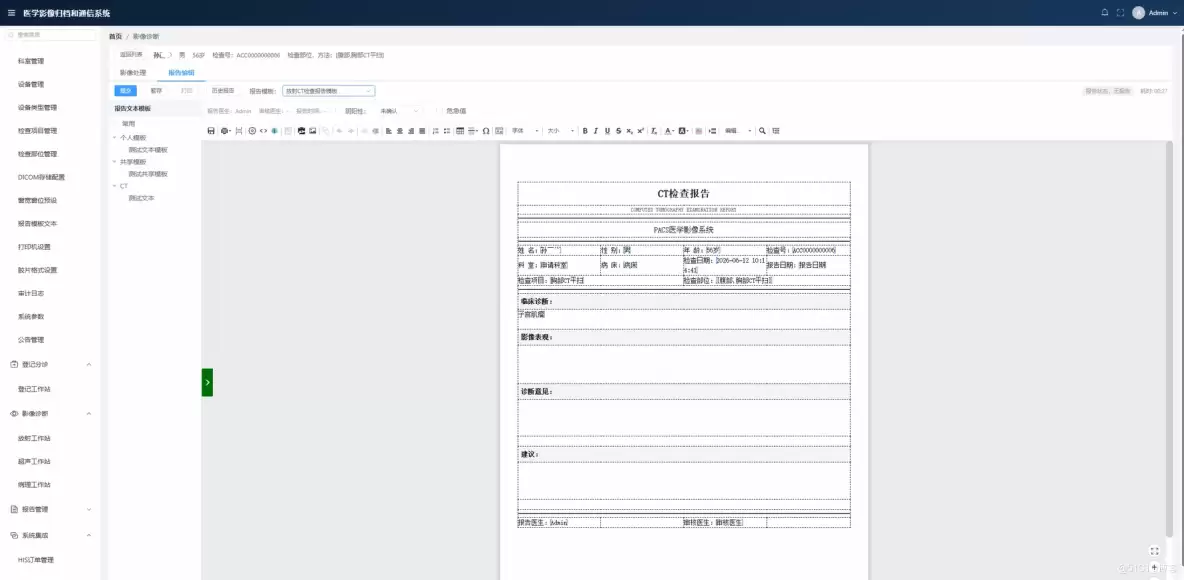The height and width of the screenshot is (580, 1184).
Task: Tick the 危急值 checkbox
Action: 439,110
